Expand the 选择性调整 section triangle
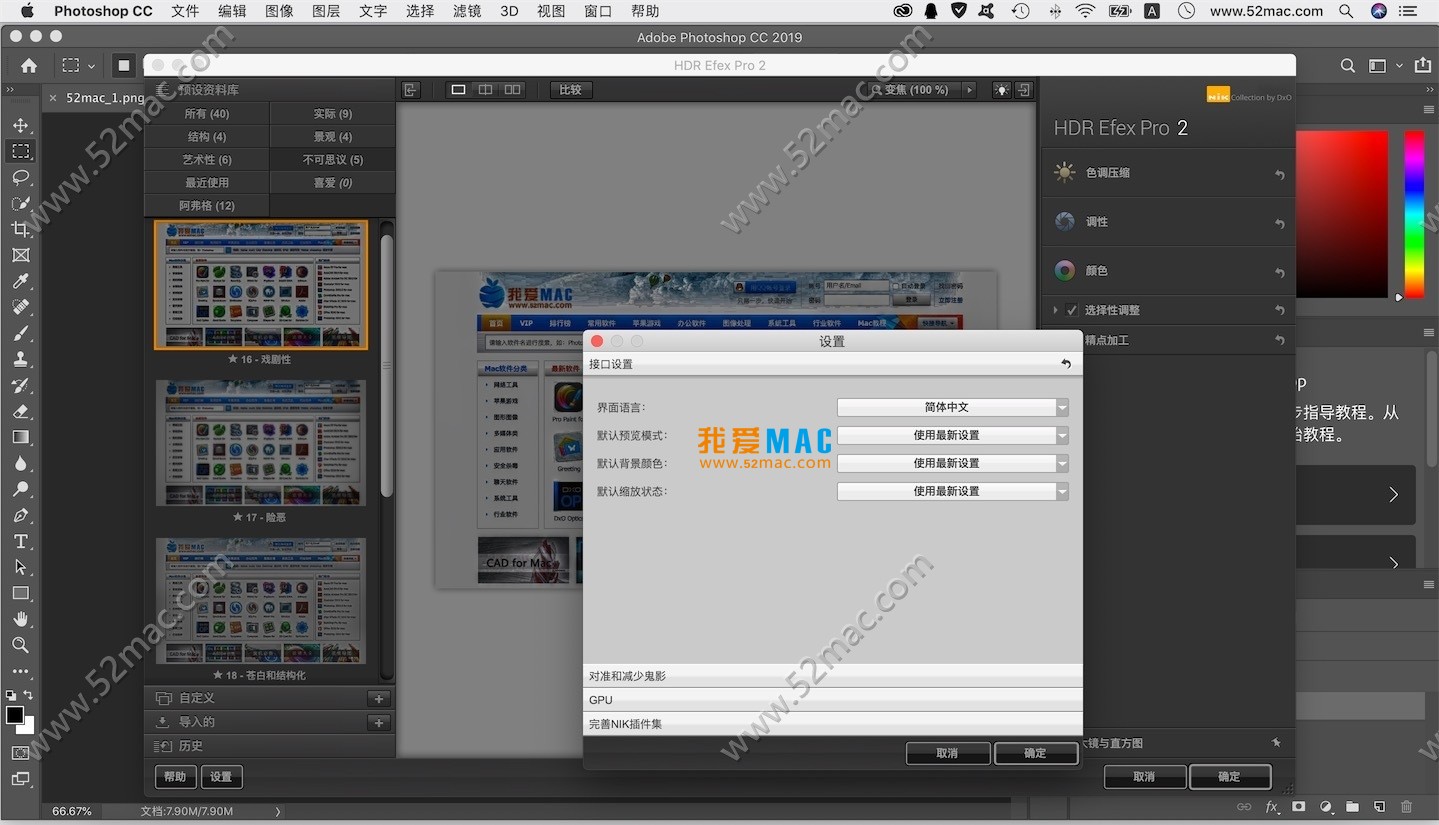The image size is (1439, 825). (x=1055, y=310)
